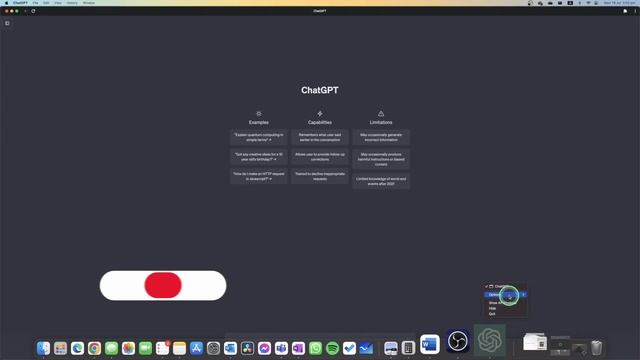The image size is (640, 360).
Task: Select the checked ChatGPT window entry in dock menu
Action: pyautogui.click(x=505, y=286)
